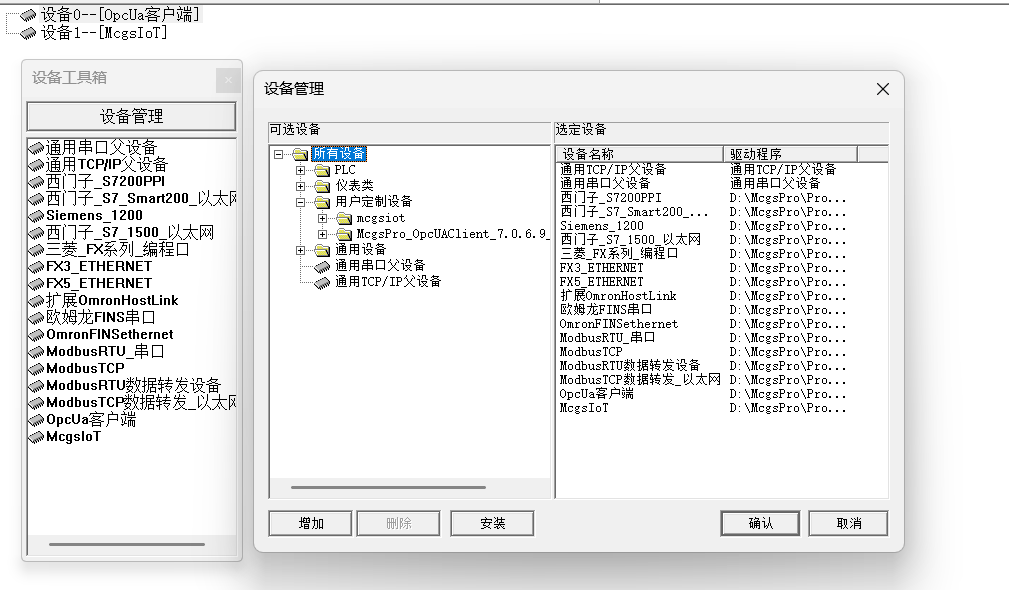Click toolbox icon for 西门子_S7_1500_以太网
1009x590 pixels.
click(37, 233)
